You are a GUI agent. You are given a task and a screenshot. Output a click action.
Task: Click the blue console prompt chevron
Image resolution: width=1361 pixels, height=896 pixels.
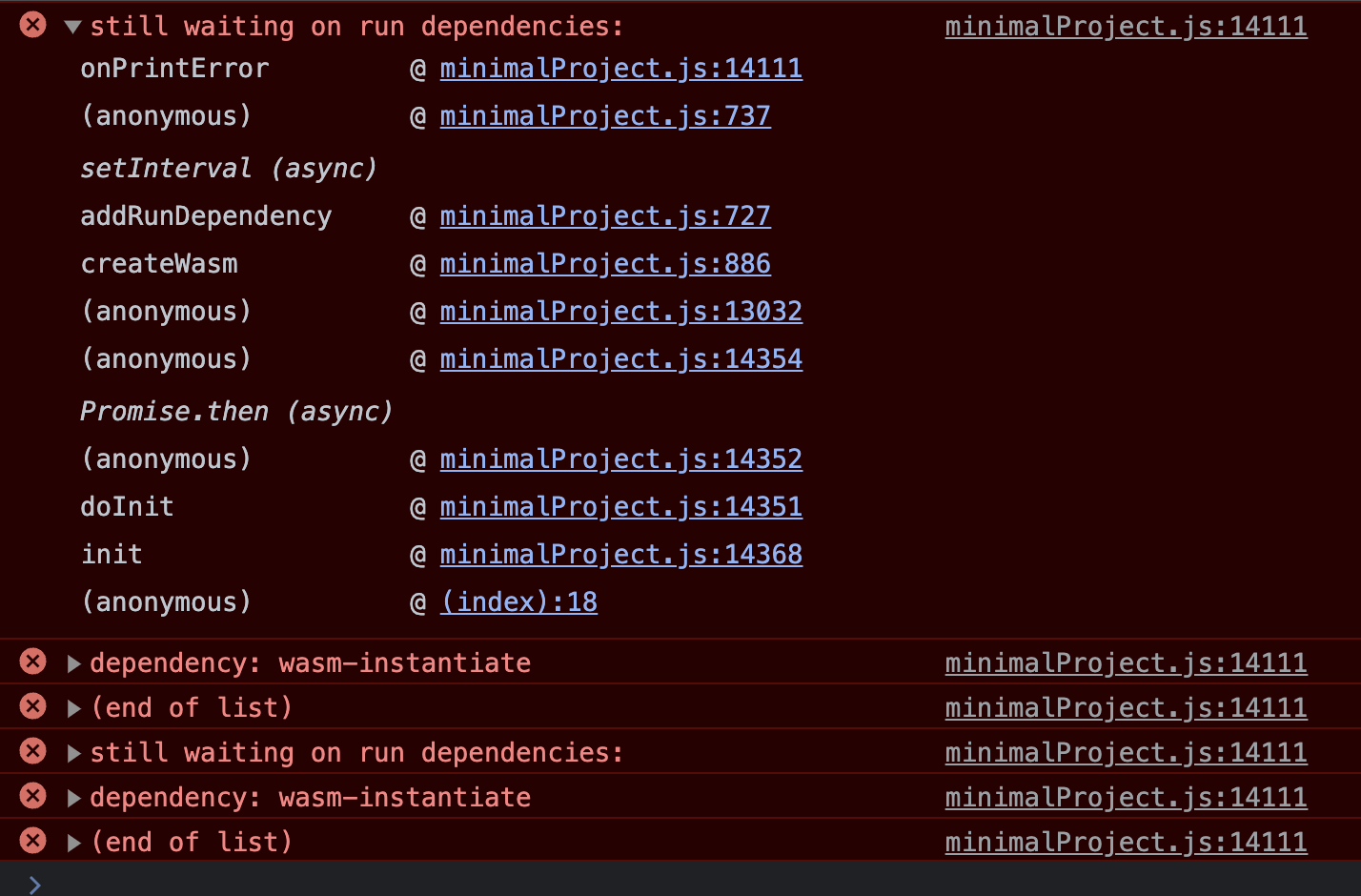coord(34,883)
